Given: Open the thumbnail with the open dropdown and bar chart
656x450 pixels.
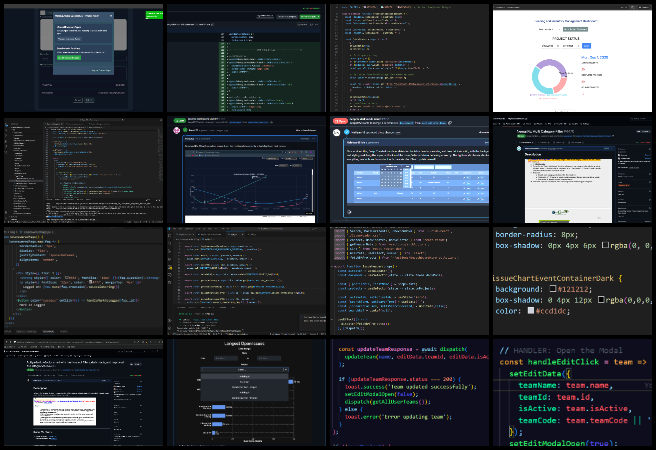Looking at the screenshot, I should pyautogui.click(x=246, y=393).
